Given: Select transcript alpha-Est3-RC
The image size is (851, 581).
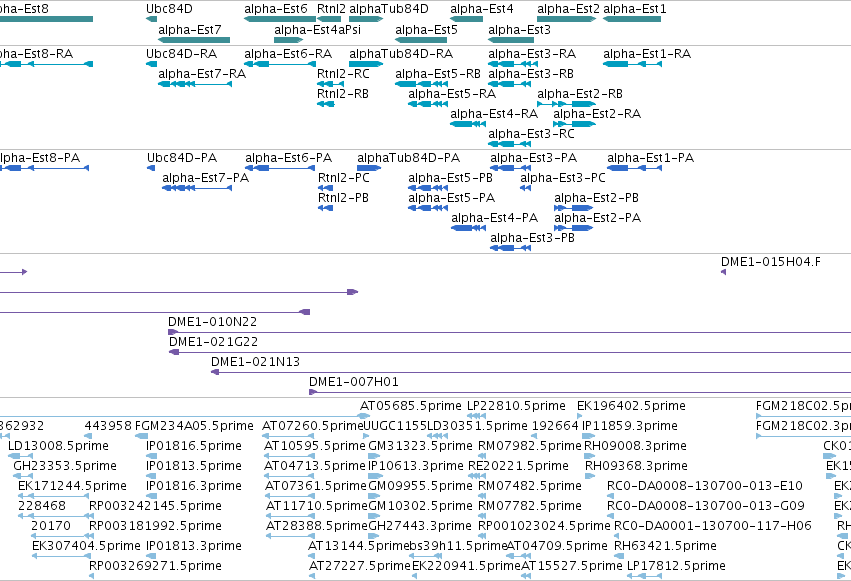Looking at the screenshot, I should click(531, 134).
